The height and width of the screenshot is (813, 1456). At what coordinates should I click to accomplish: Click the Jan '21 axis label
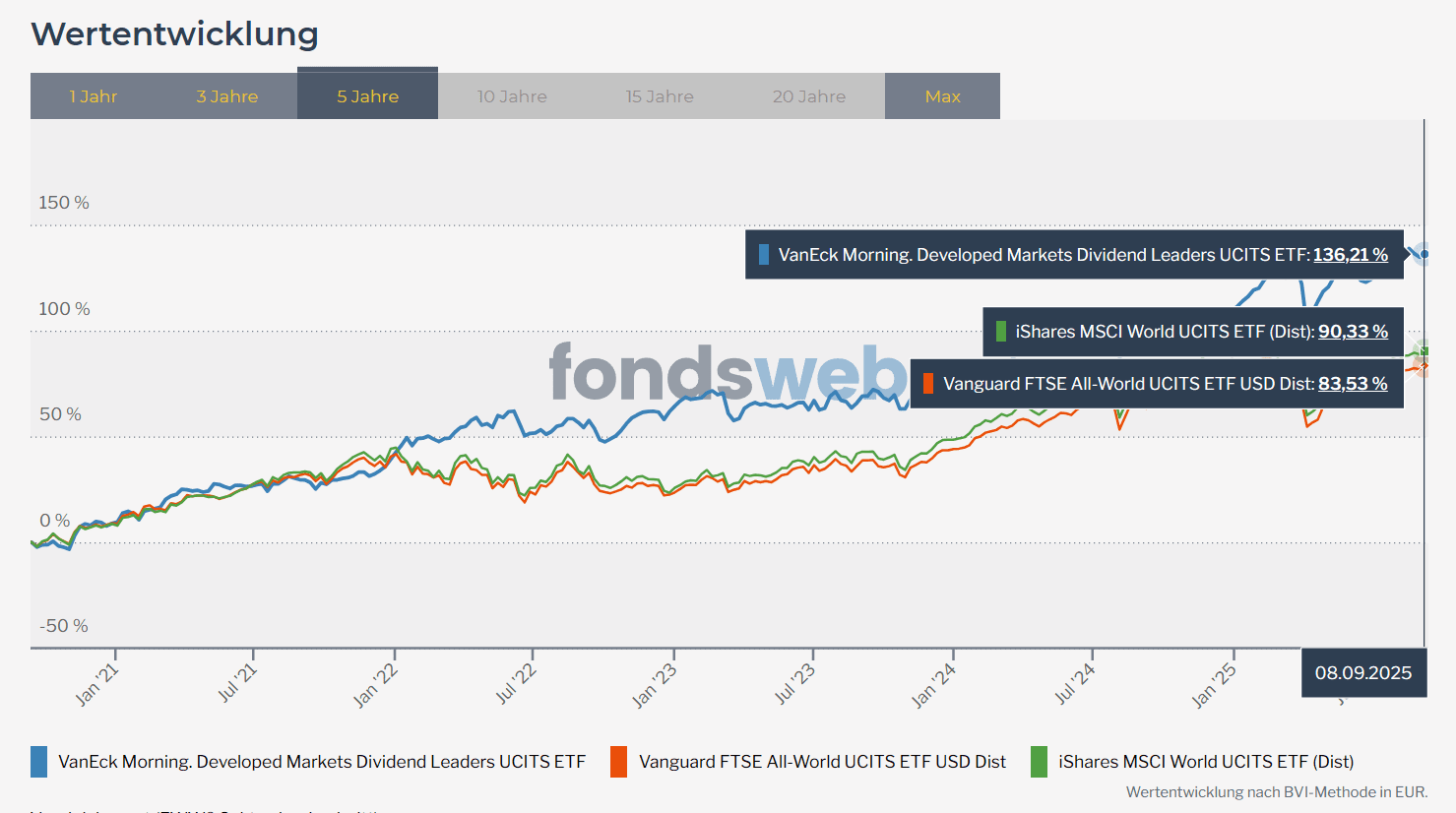click(96, 685)
